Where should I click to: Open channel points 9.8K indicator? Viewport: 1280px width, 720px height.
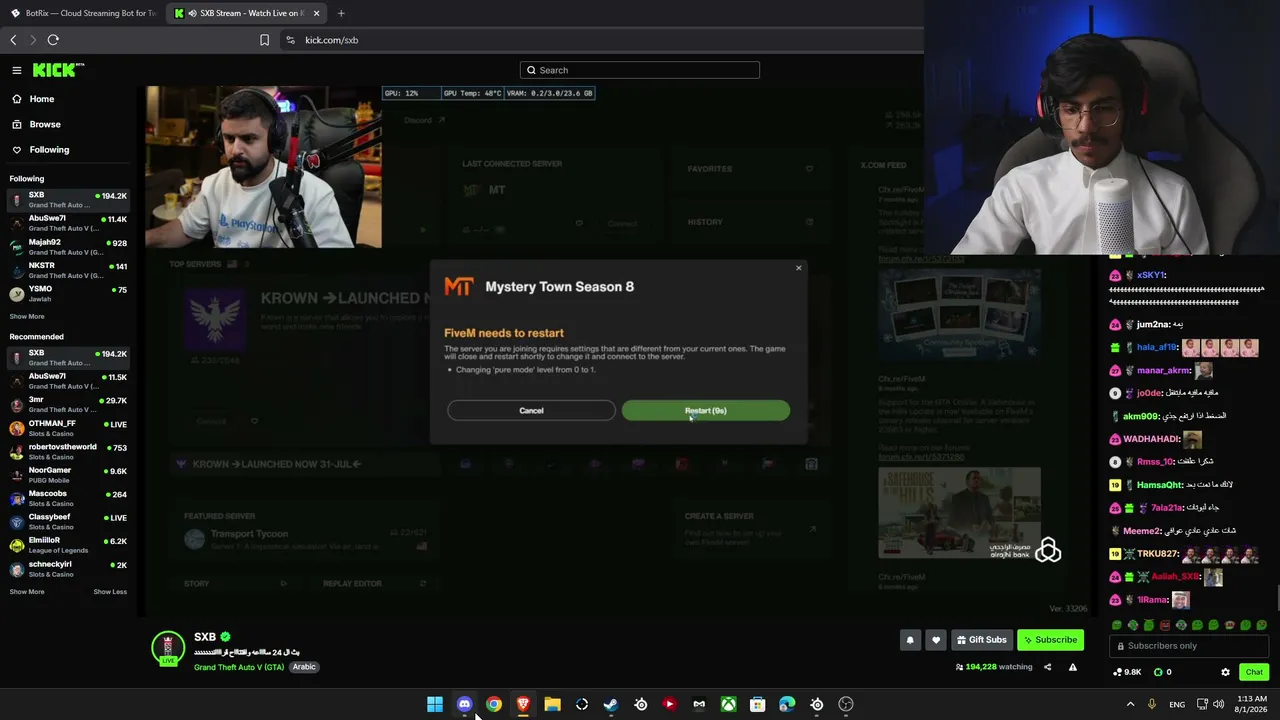1127,672
